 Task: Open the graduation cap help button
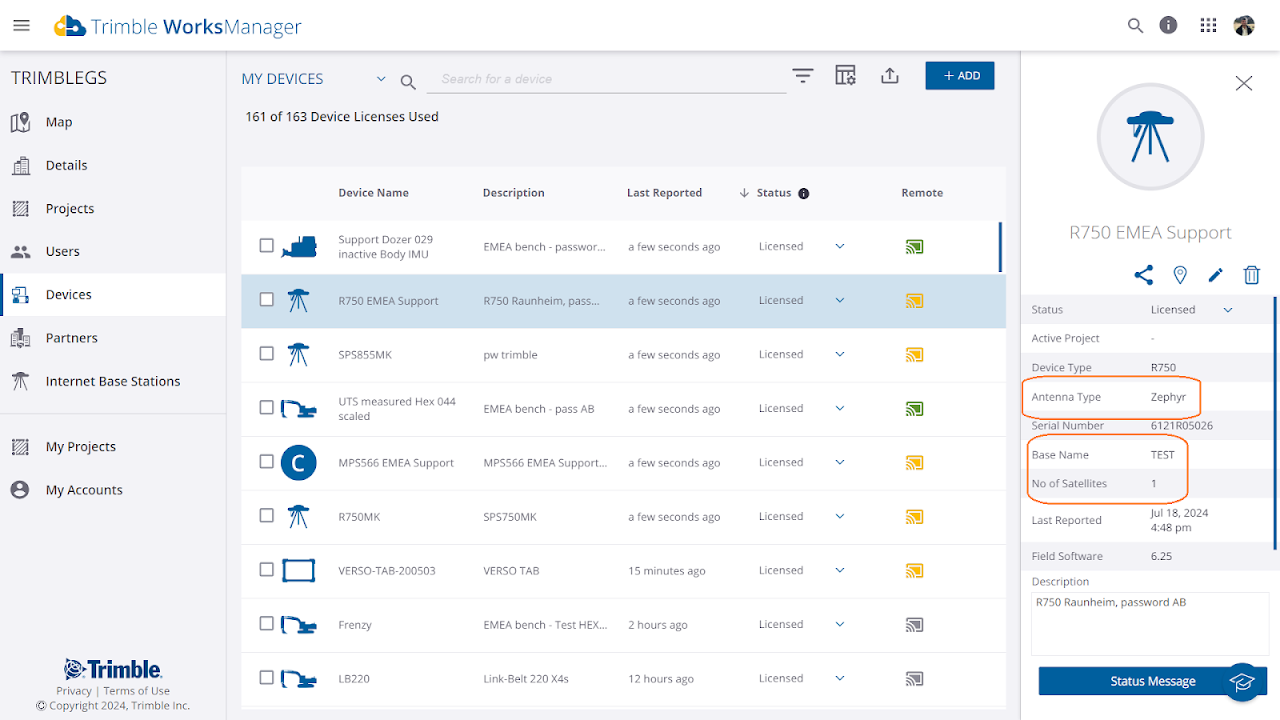point(1242,681)
